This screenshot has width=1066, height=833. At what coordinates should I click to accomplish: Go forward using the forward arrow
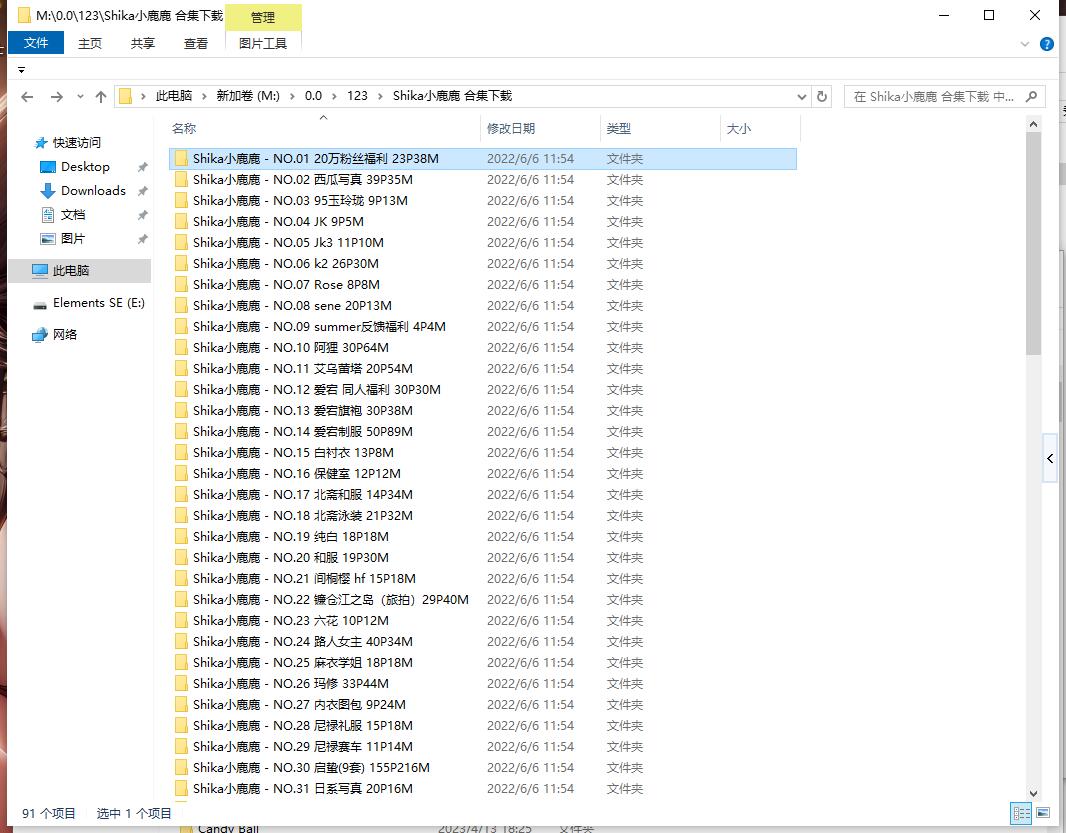[x=57, y=97]
